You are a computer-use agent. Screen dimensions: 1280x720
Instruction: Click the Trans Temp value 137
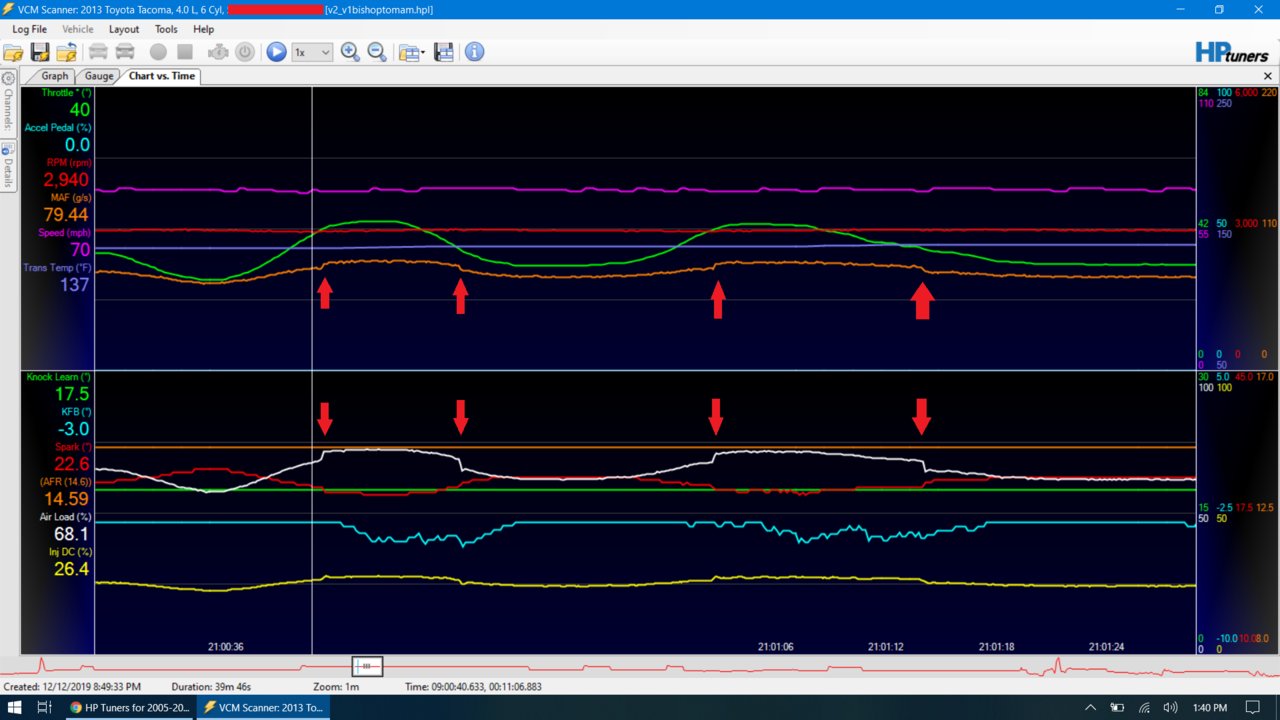[74, 285]
